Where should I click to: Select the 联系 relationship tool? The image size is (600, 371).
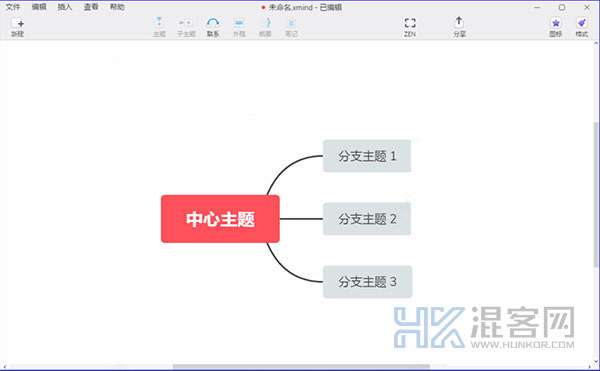[x=213, y=27]
